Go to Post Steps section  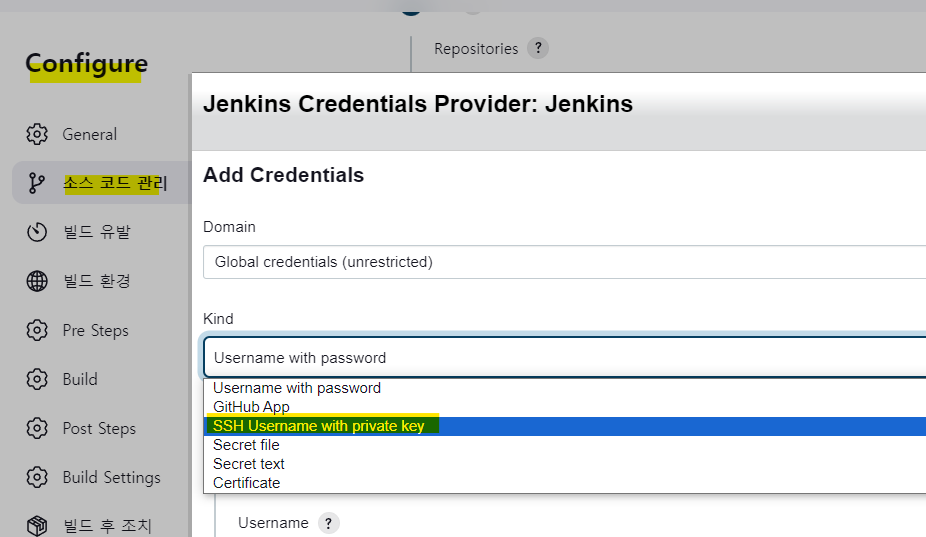click(99, 428)
